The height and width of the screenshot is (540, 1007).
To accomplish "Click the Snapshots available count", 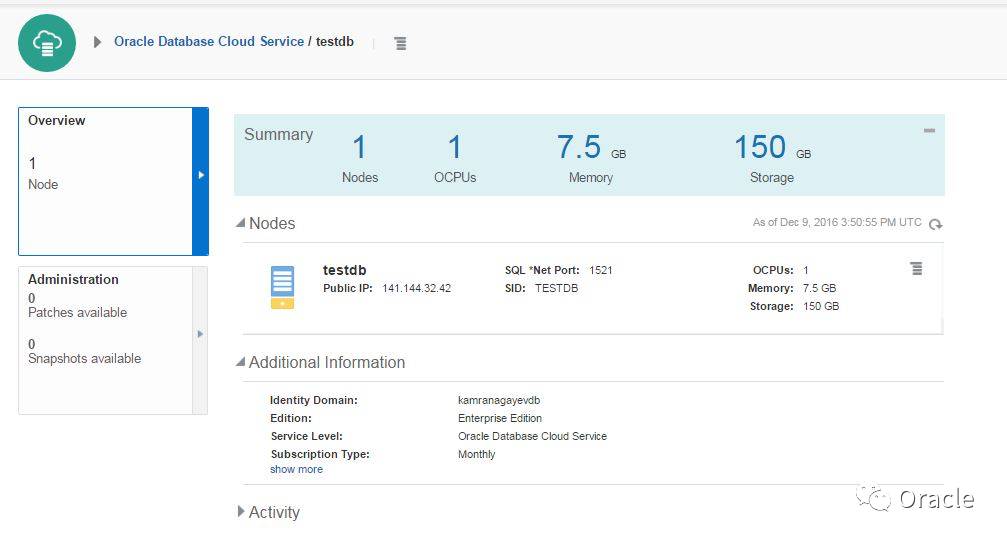I will (x=31, y=344).
